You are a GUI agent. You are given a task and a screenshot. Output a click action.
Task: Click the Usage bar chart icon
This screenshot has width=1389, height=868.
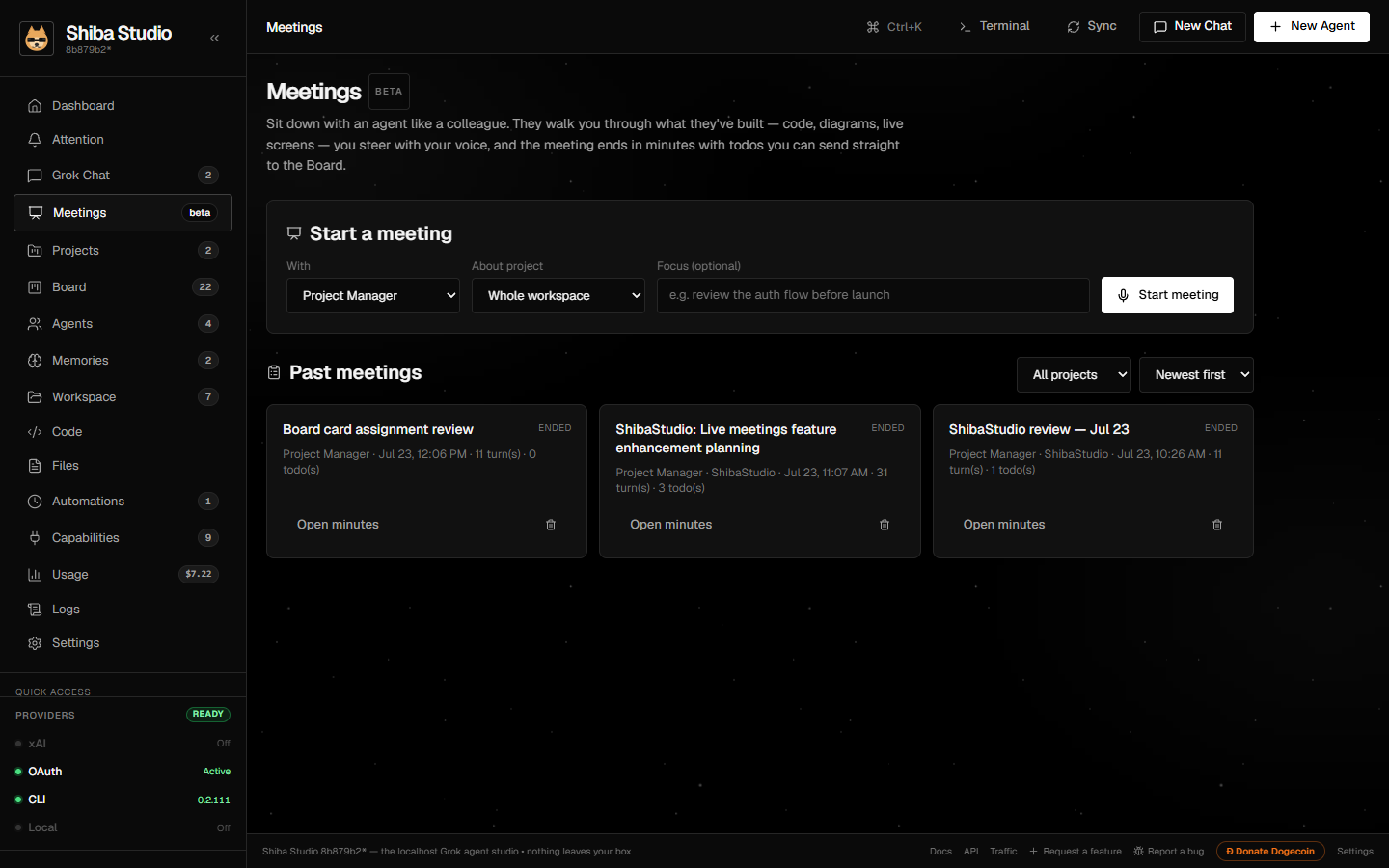[x=35, y=575]
